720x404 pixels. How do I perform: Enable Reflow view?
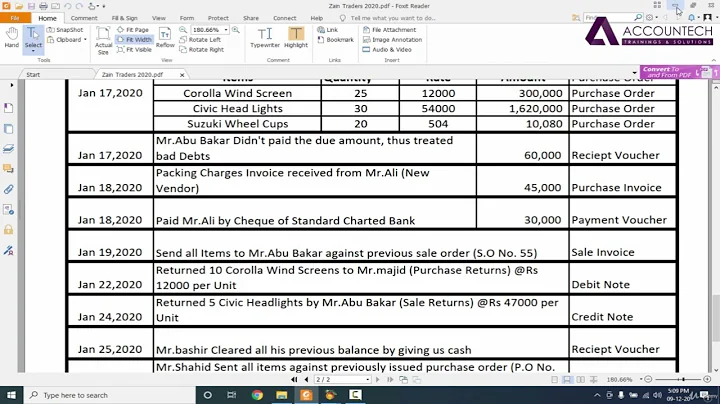click(x=165, y=38)
